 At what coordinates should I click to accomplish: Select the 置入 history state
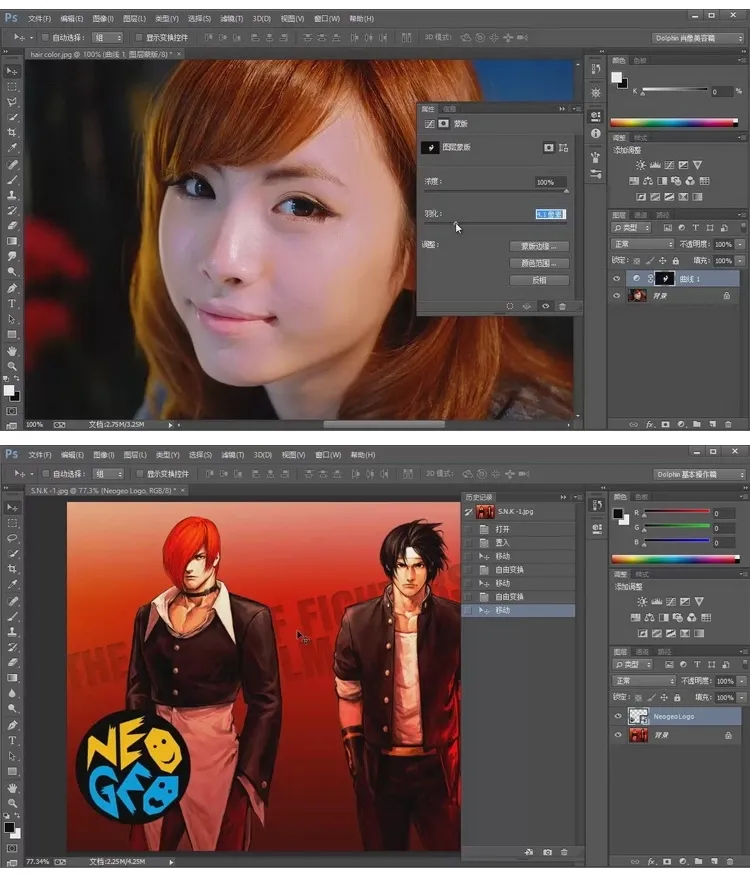coord(519,543)
